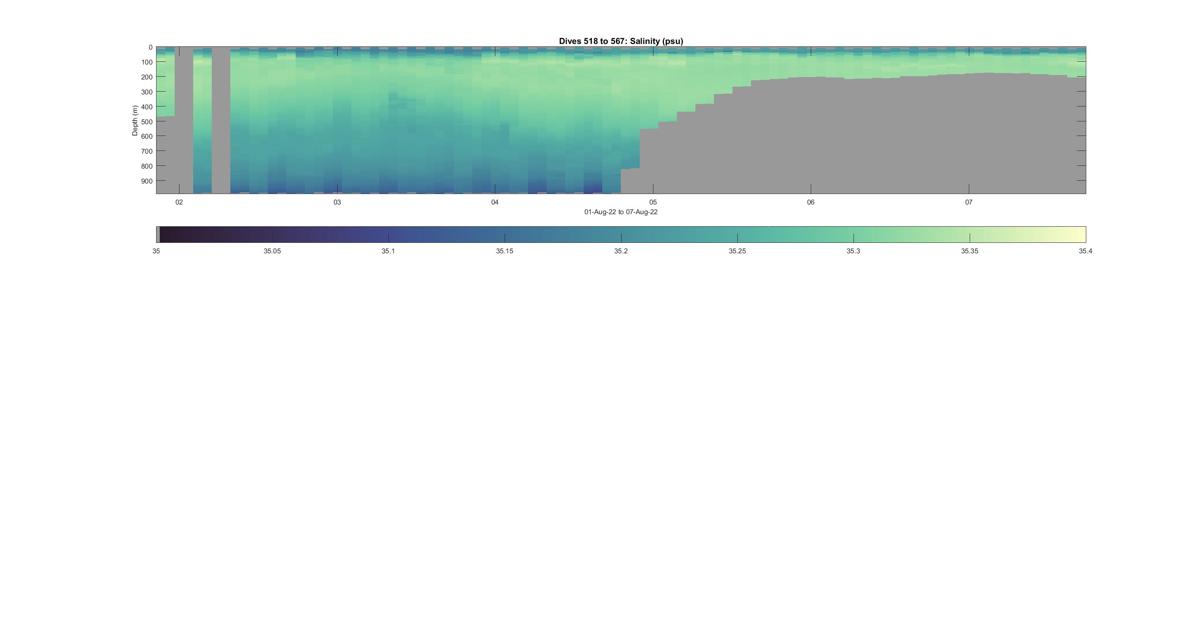1200x622 pixels.
Task: Click the "35.3" colorbar tick label
Action: 853,251
